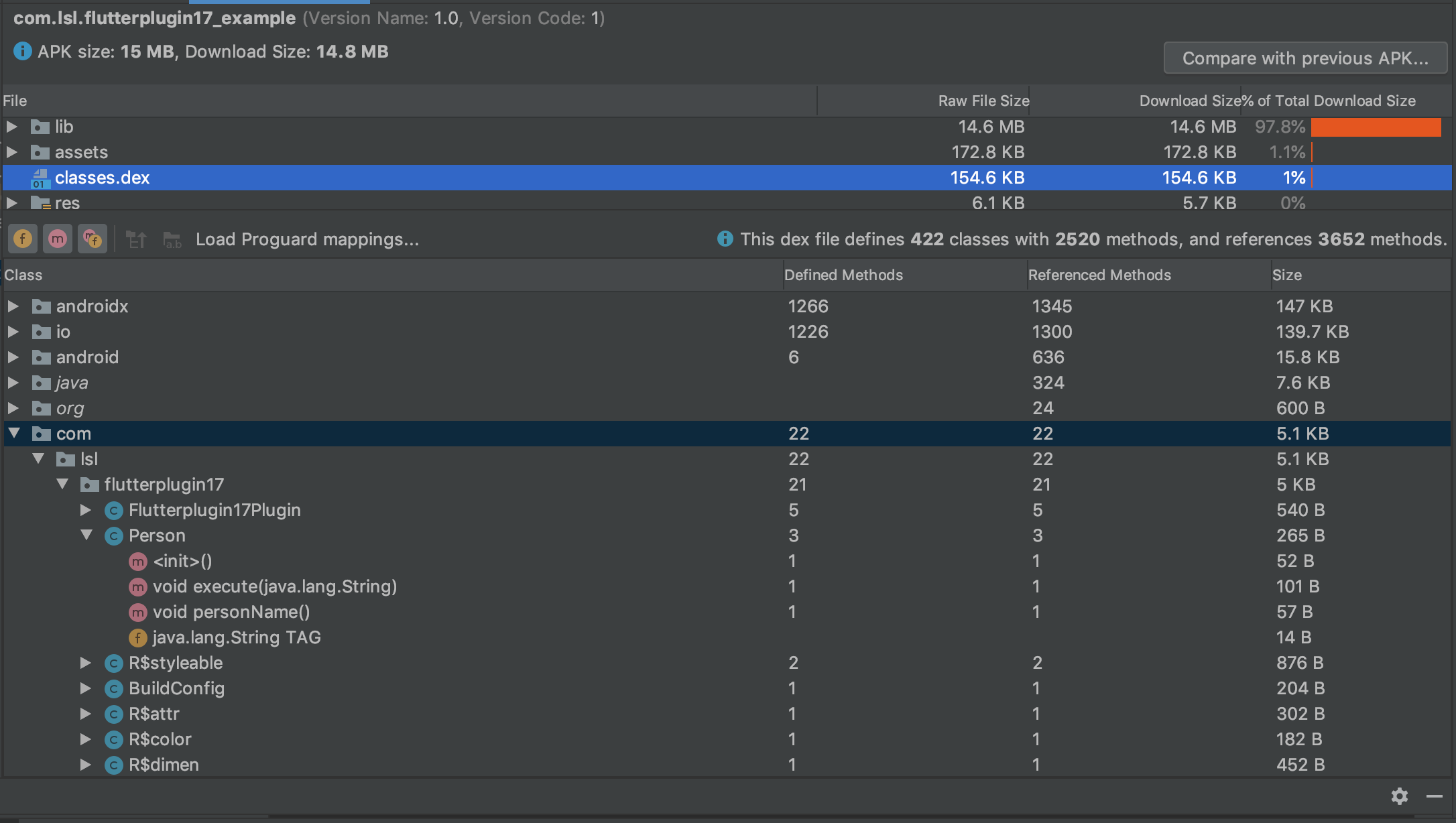
Task: Select the void personName() method row
Action: (231, 612)
